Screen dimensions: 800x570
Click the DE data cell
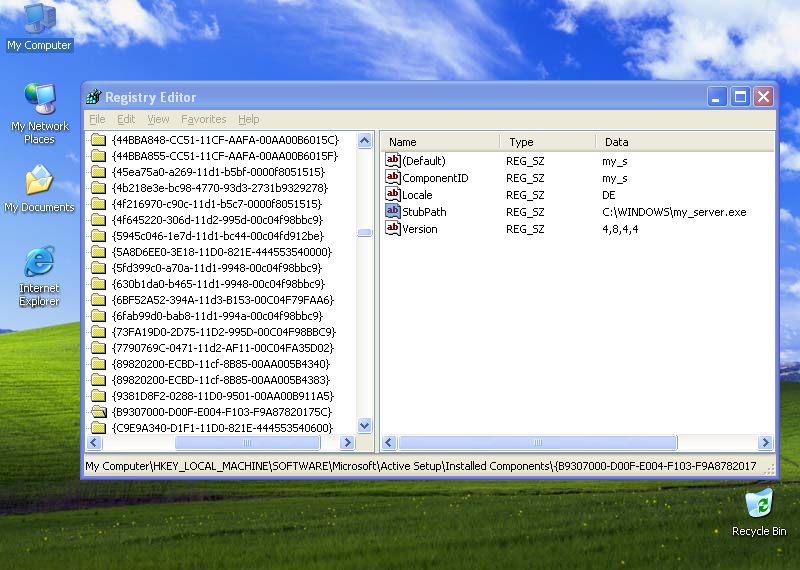point(609,195)
